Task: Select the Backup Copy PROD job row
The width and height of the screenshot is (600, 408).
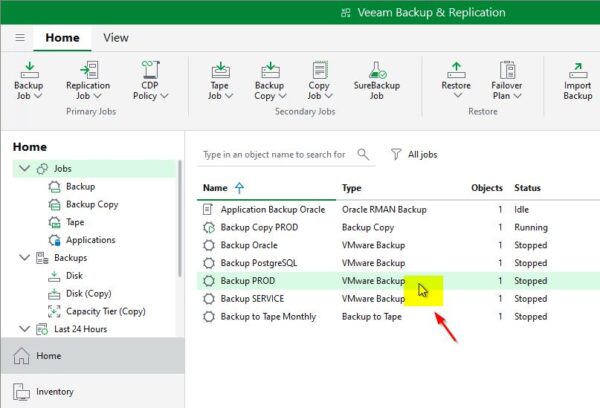Action: (x=398, y=227)
